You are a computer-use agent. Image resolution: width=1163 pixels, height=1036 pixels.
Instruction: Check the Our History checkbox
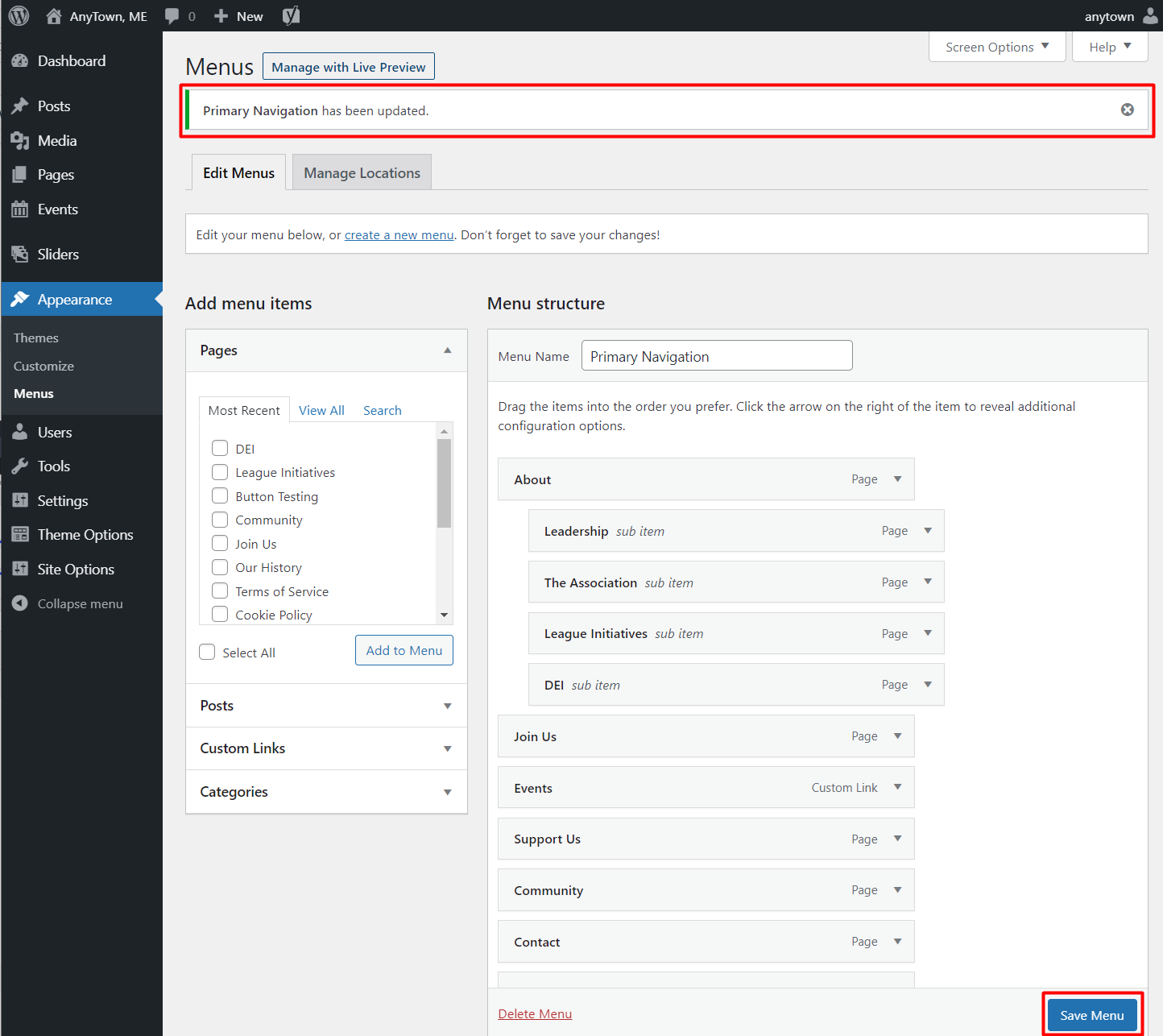coord(220,567)
